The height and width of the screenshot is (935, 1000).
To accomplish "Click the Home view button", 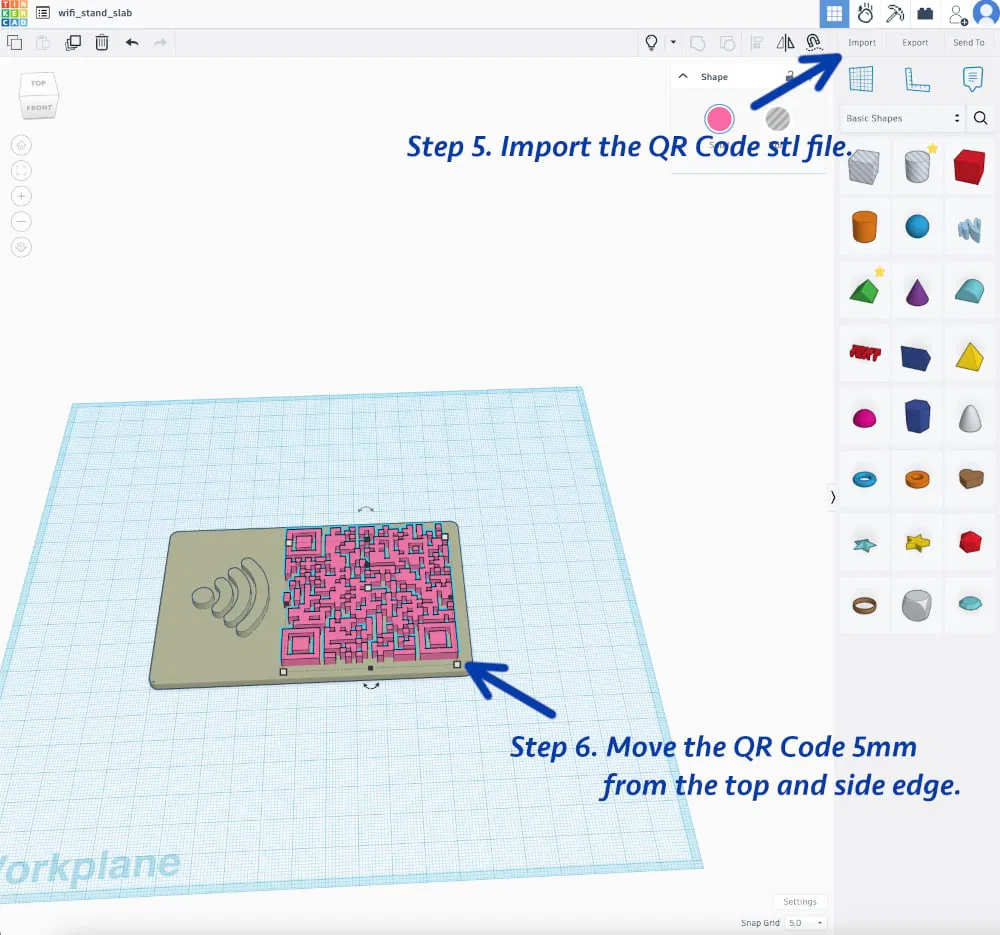I will (21, 145).
